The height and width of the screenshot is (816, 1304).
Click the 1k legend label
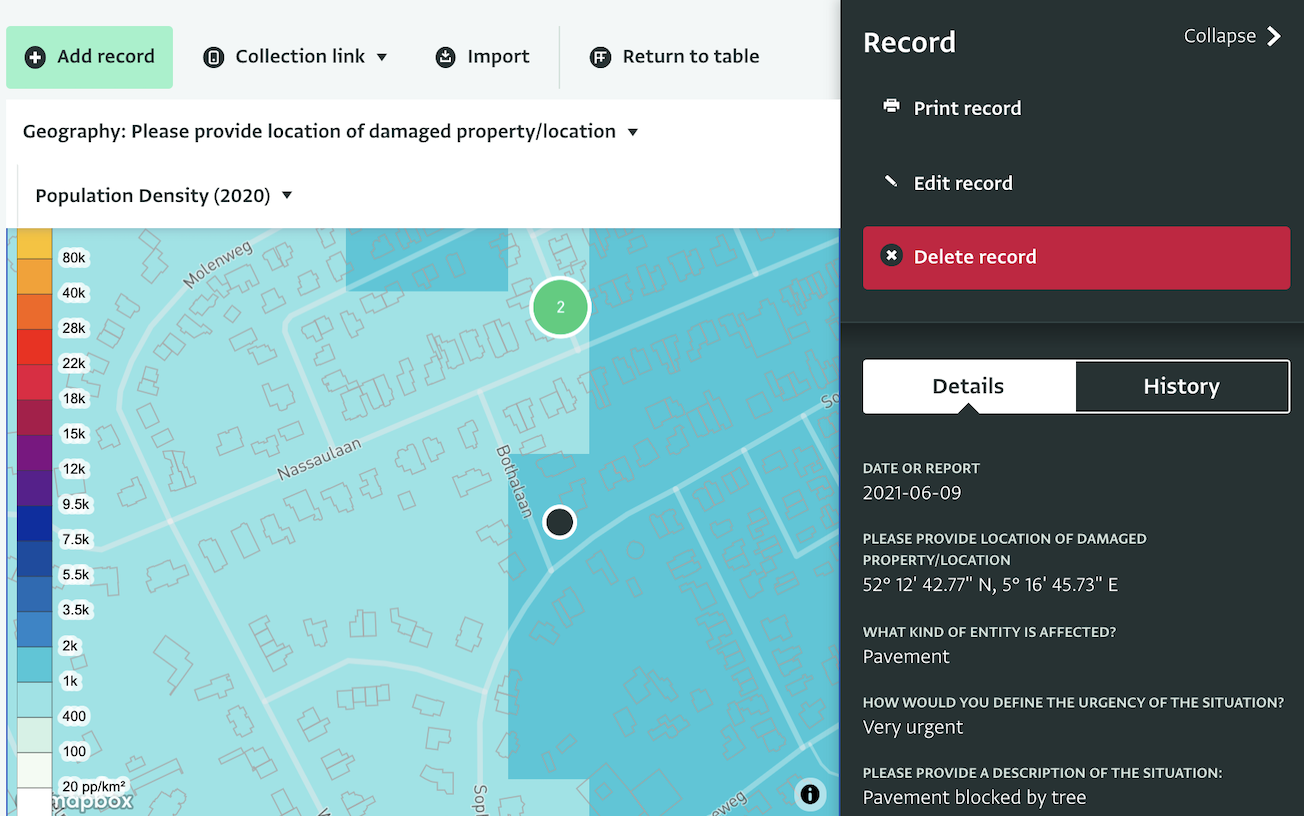point(70,681)
